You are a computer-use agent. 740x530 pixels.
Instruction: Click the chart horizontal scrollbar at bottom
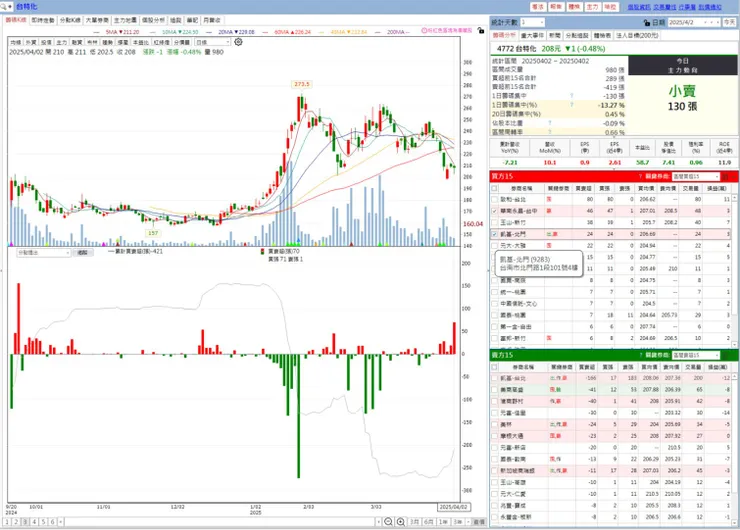(221, 522)
